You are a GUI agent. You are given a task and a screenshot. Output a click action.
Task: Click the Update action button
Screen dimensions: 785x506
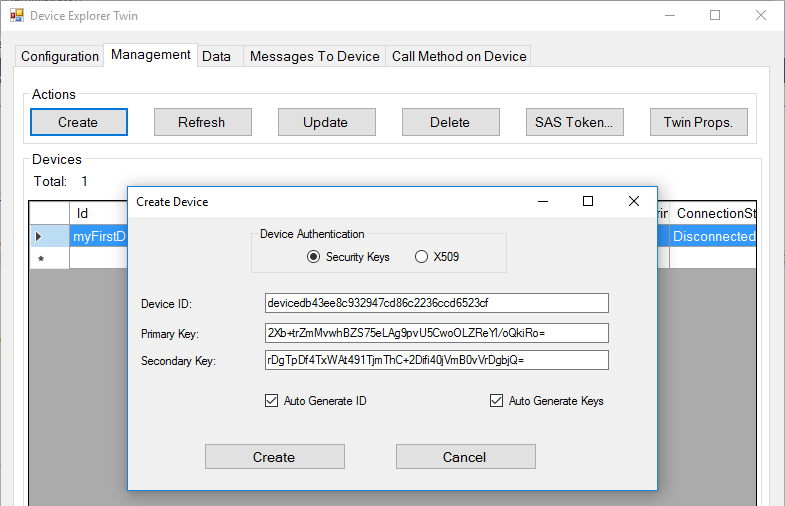(326, 122)
